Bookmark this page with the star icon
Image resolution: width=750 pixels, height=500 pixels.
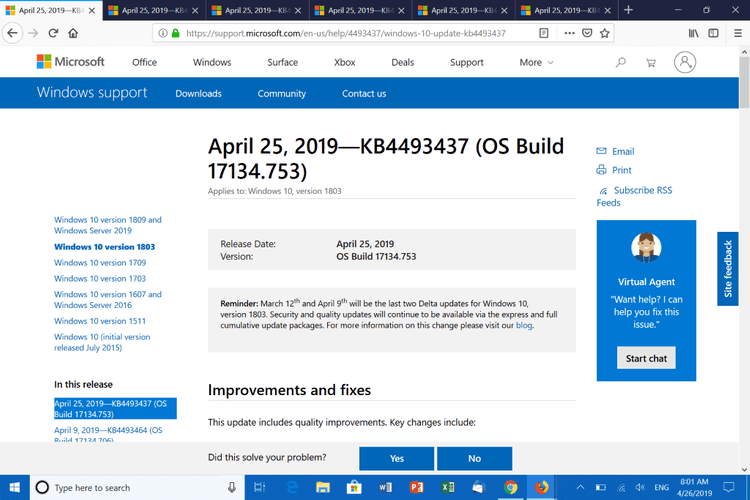pyautogui.click(x=605, y=33)
